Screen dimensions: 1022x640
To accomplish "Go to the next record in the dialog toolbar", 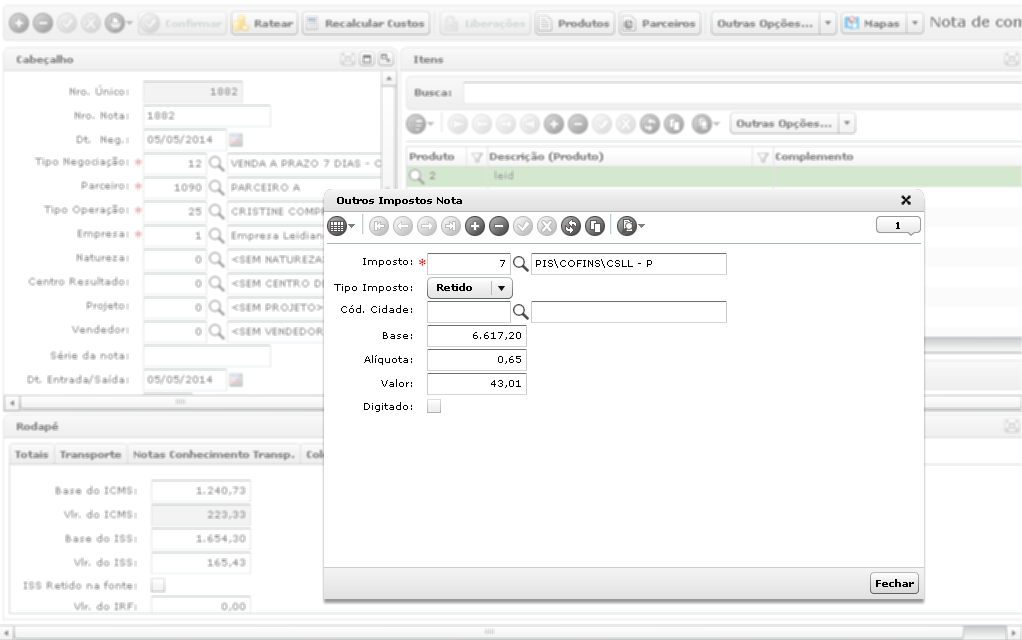I will (427, 226).
